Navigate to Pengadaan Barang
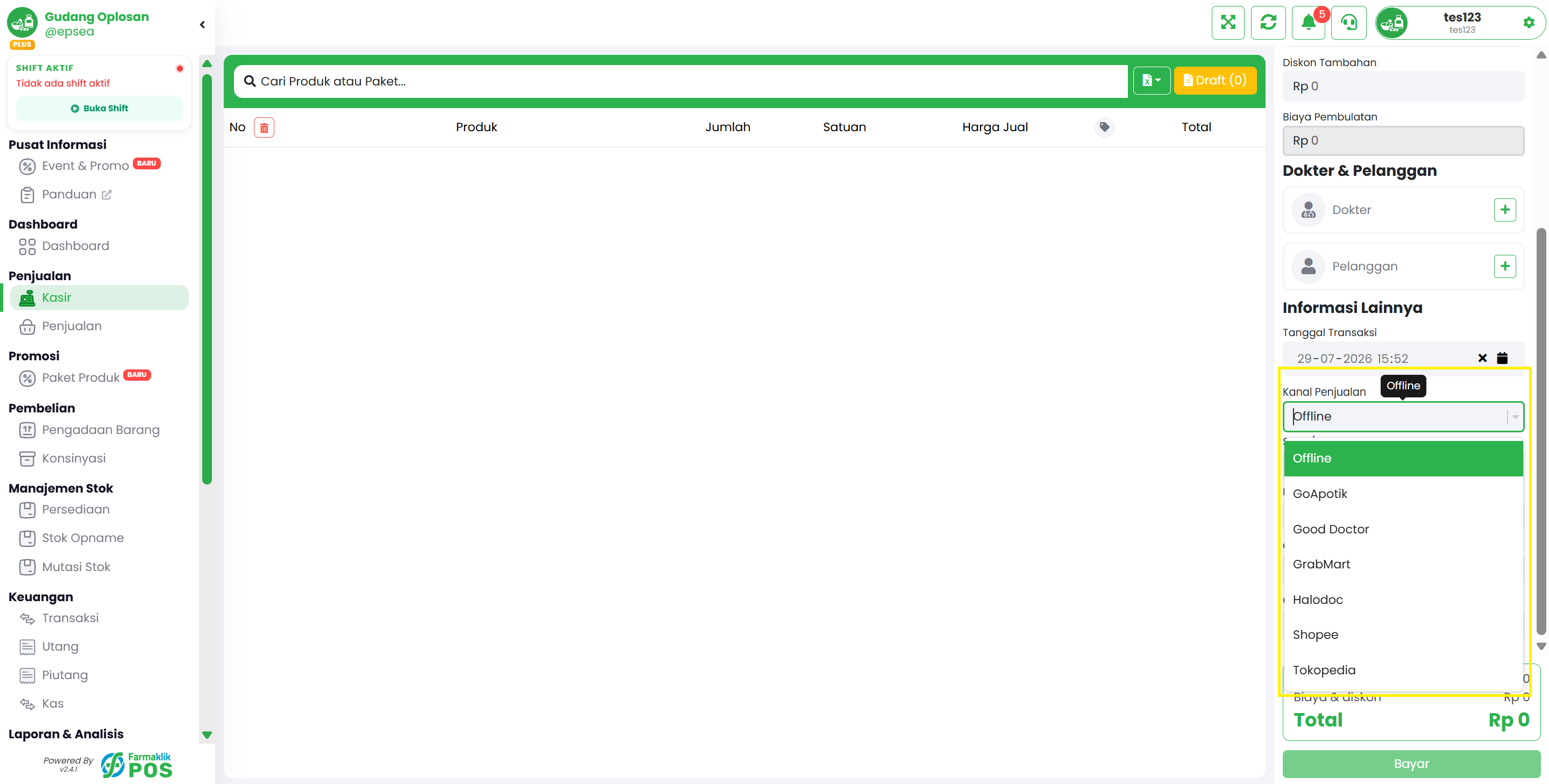The image size is (1549, 784). (99, 430)
